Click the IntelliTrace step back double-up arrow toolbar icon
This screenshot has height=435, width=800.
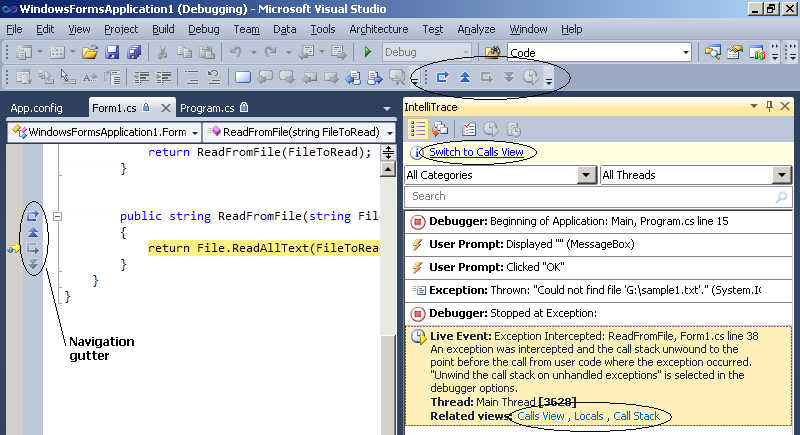pos(464,78)
